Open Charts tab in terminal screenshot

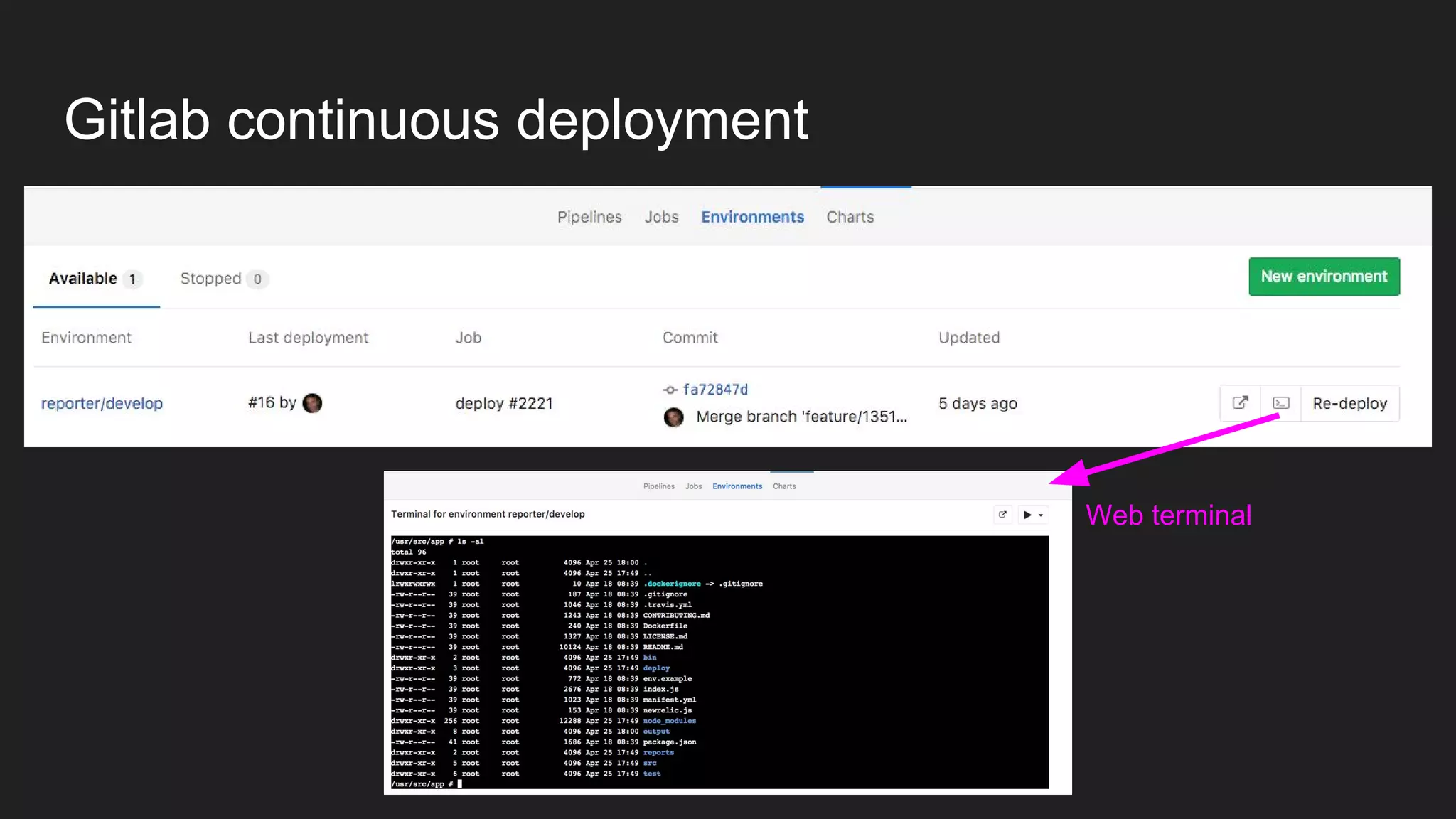784,486
